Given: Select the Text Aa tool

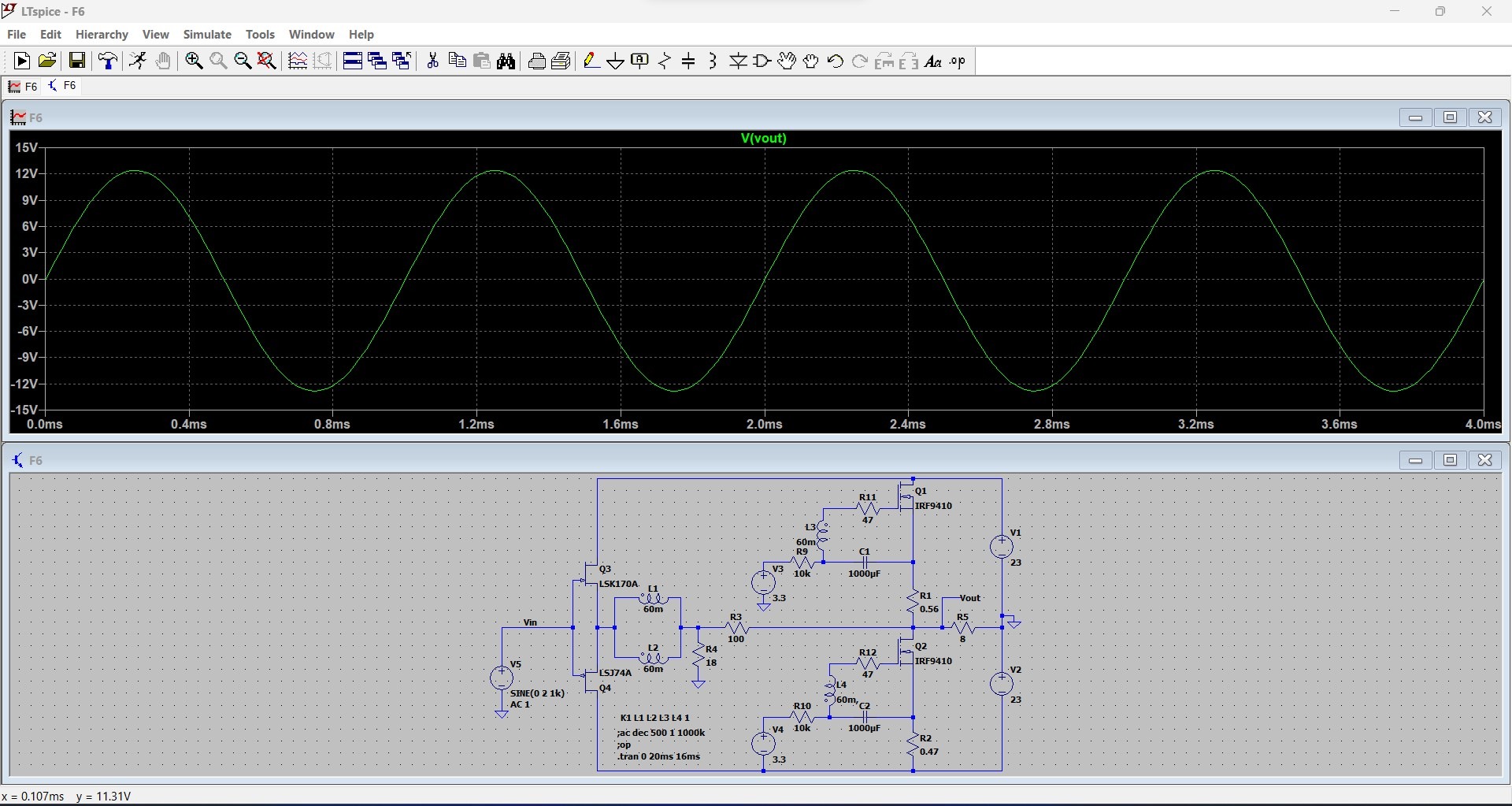Looking at the screenshot, I should coord(933,61).
